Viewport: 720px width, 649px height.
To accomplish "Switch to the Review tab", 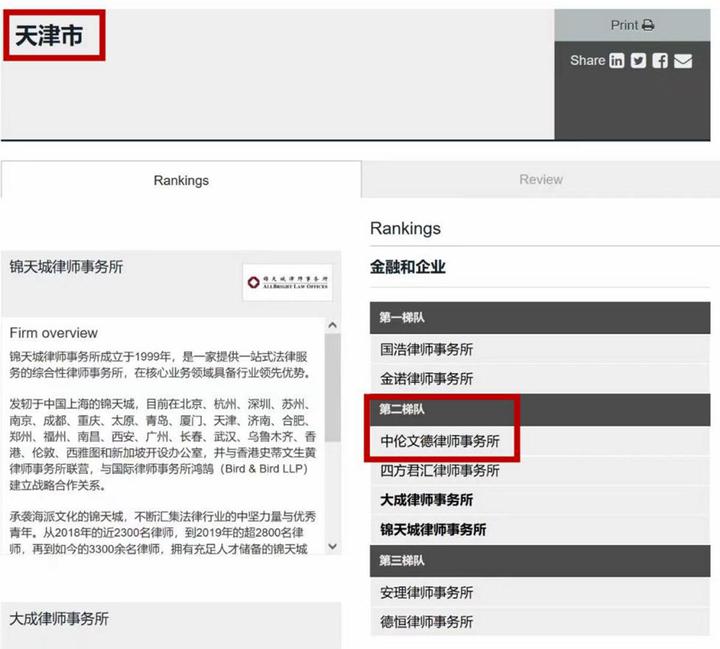I will point(540,179).
